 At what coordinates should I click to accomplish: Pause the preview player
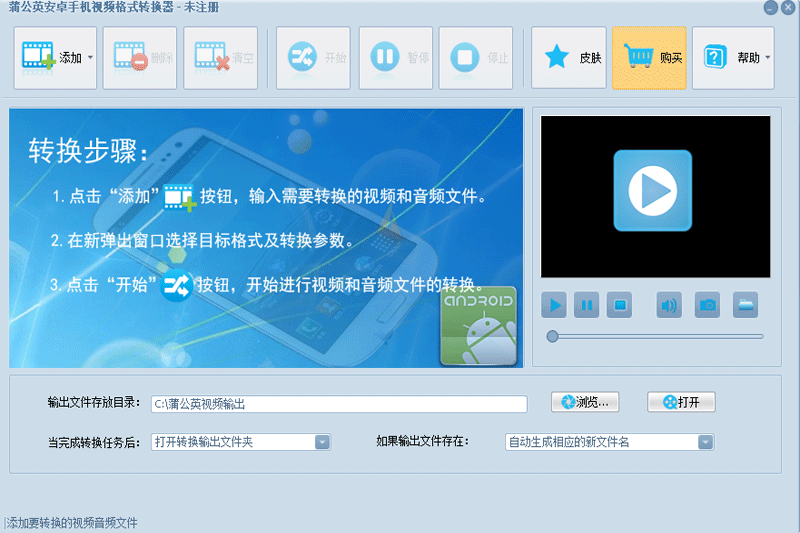coord(587,305)
